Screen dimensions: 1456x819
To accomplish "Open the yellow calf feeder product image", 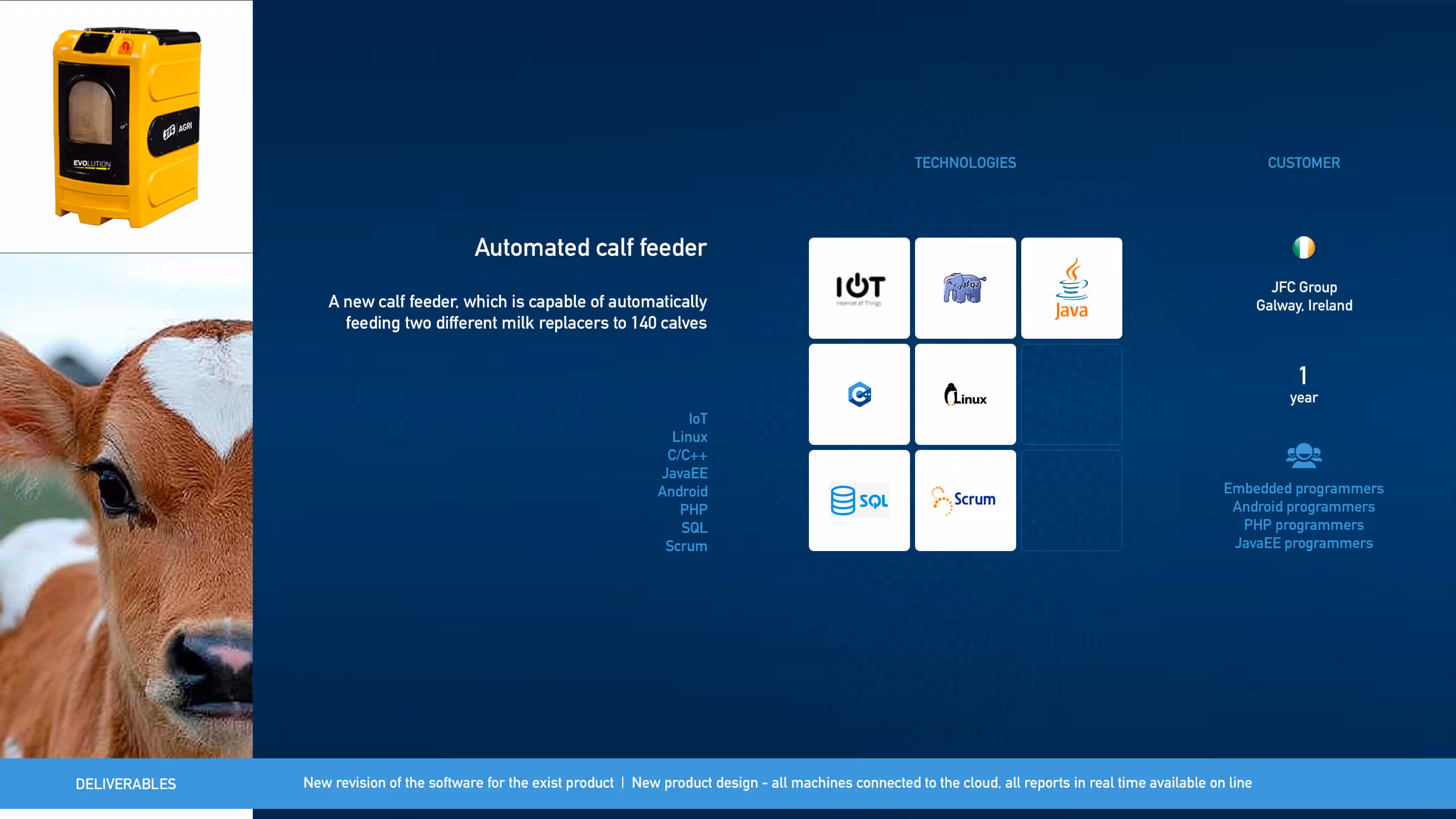I will [x=126, y=126].
